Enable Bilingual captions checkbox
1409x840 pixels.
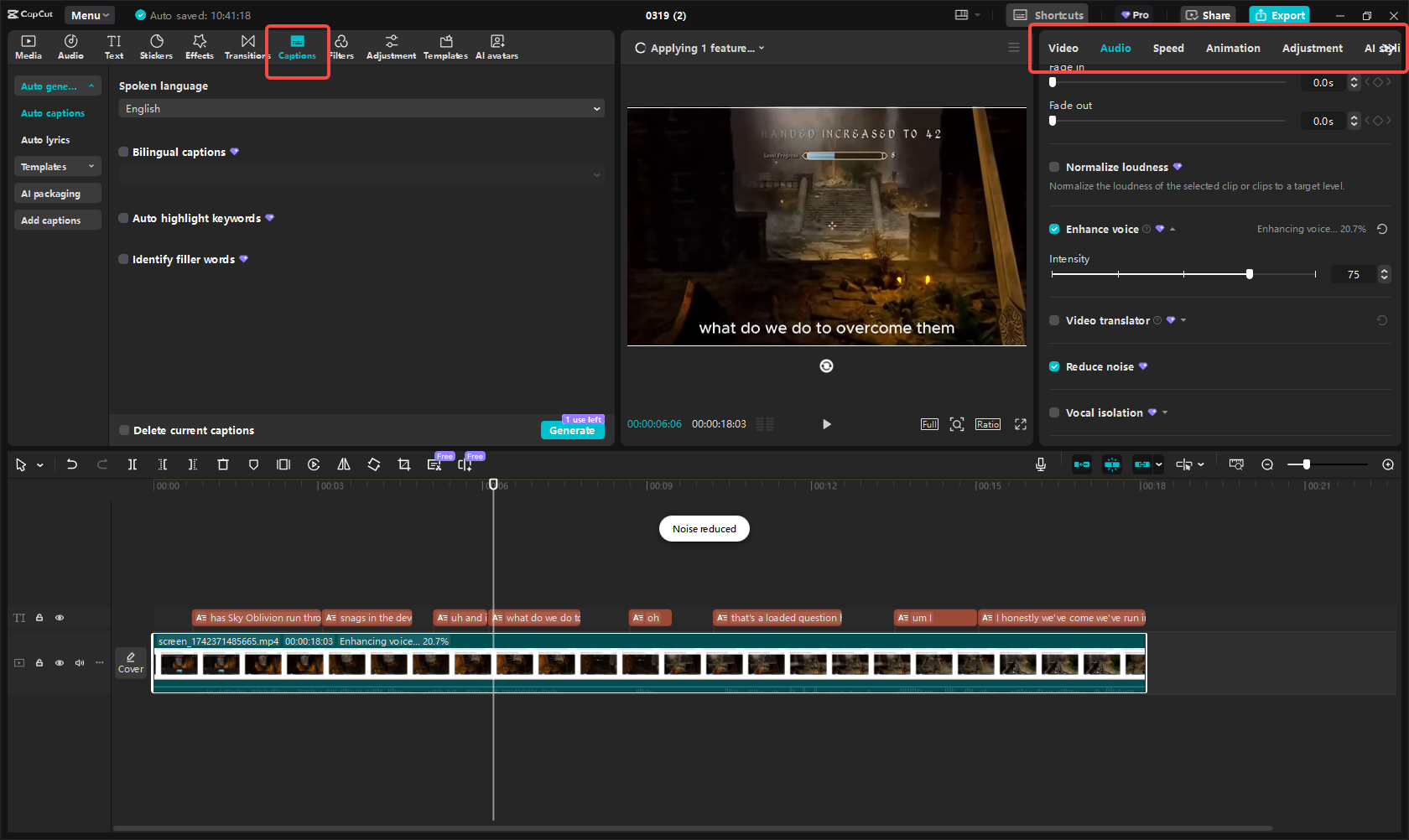[124, 152]
